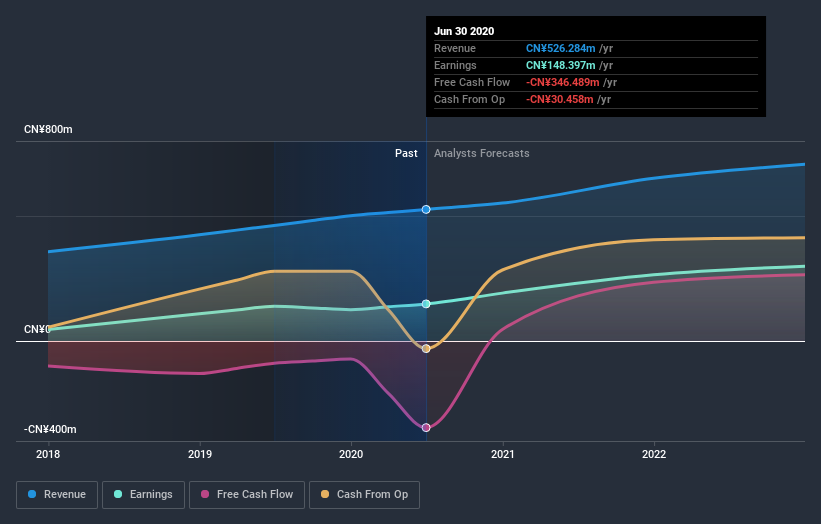This screenshot has width=821, height=524.
Task: Click the 2022 x-axis label
Action: (654, 454)
